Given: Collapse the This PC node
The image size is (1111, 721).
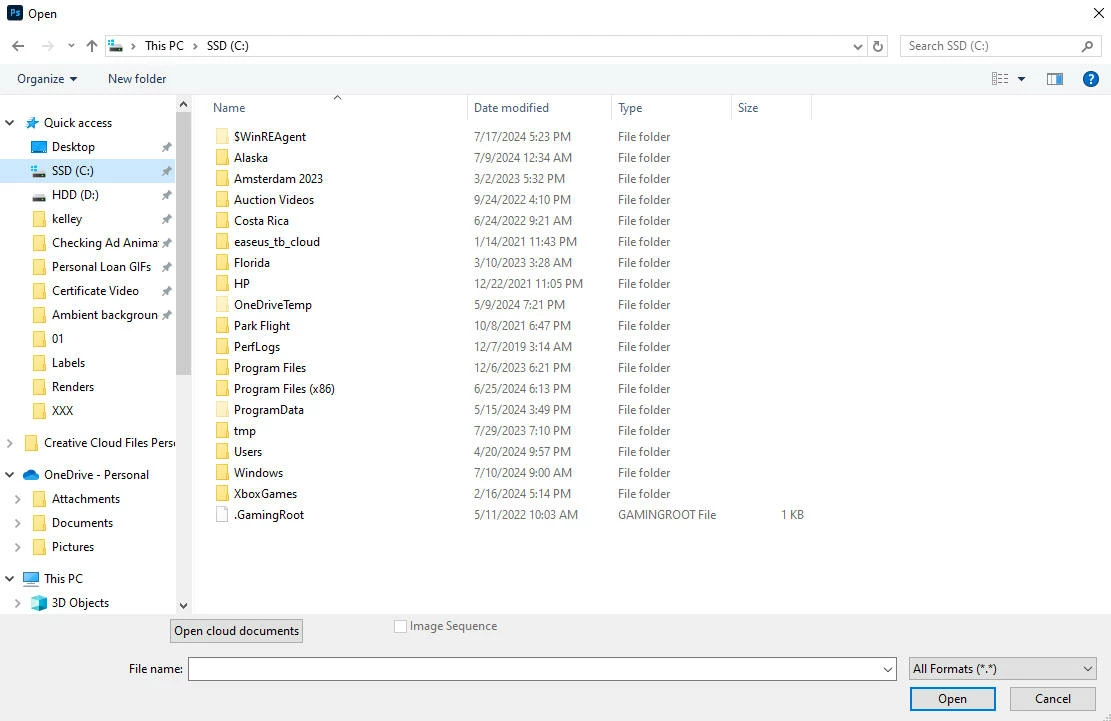Looking at the screenshot, I should click(x=10, y=579).
